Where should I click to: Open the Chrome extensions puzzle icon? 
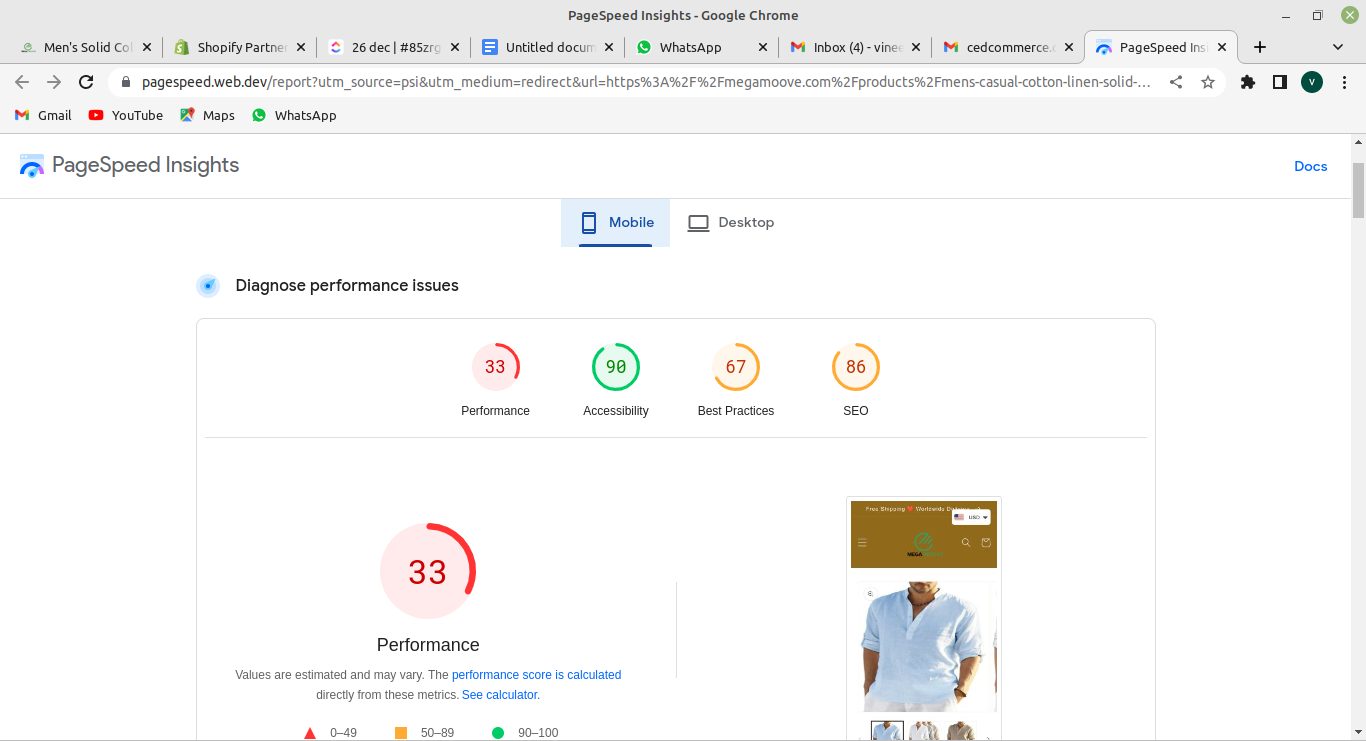(x=1247, y=82)
